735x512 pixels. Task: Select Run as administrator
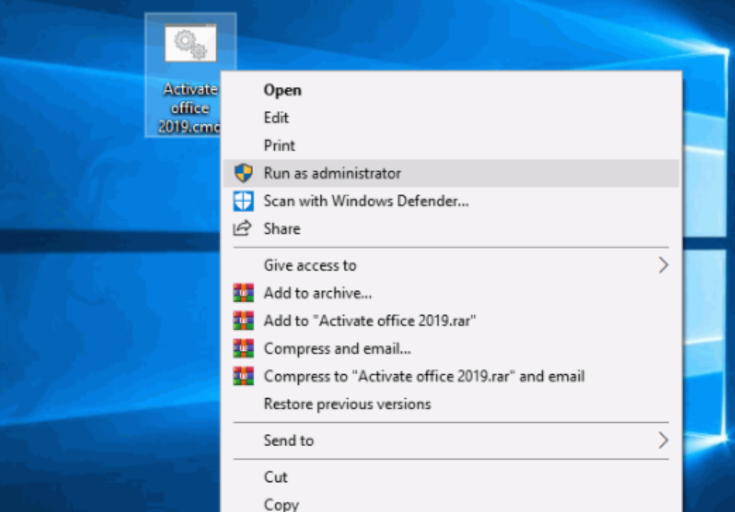451,173
